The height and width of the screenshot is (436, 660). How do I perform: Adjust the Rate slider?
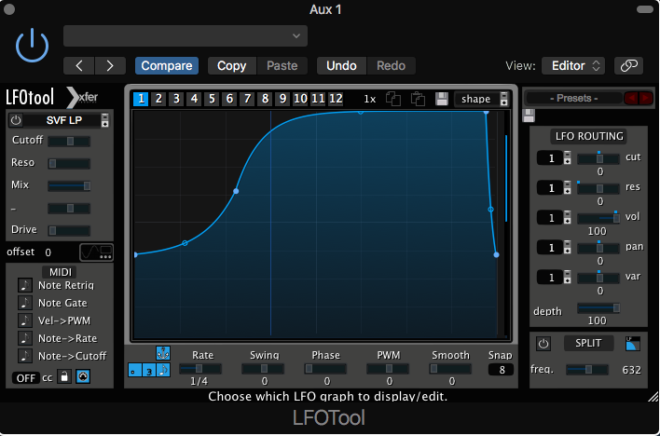coord(201,369)
